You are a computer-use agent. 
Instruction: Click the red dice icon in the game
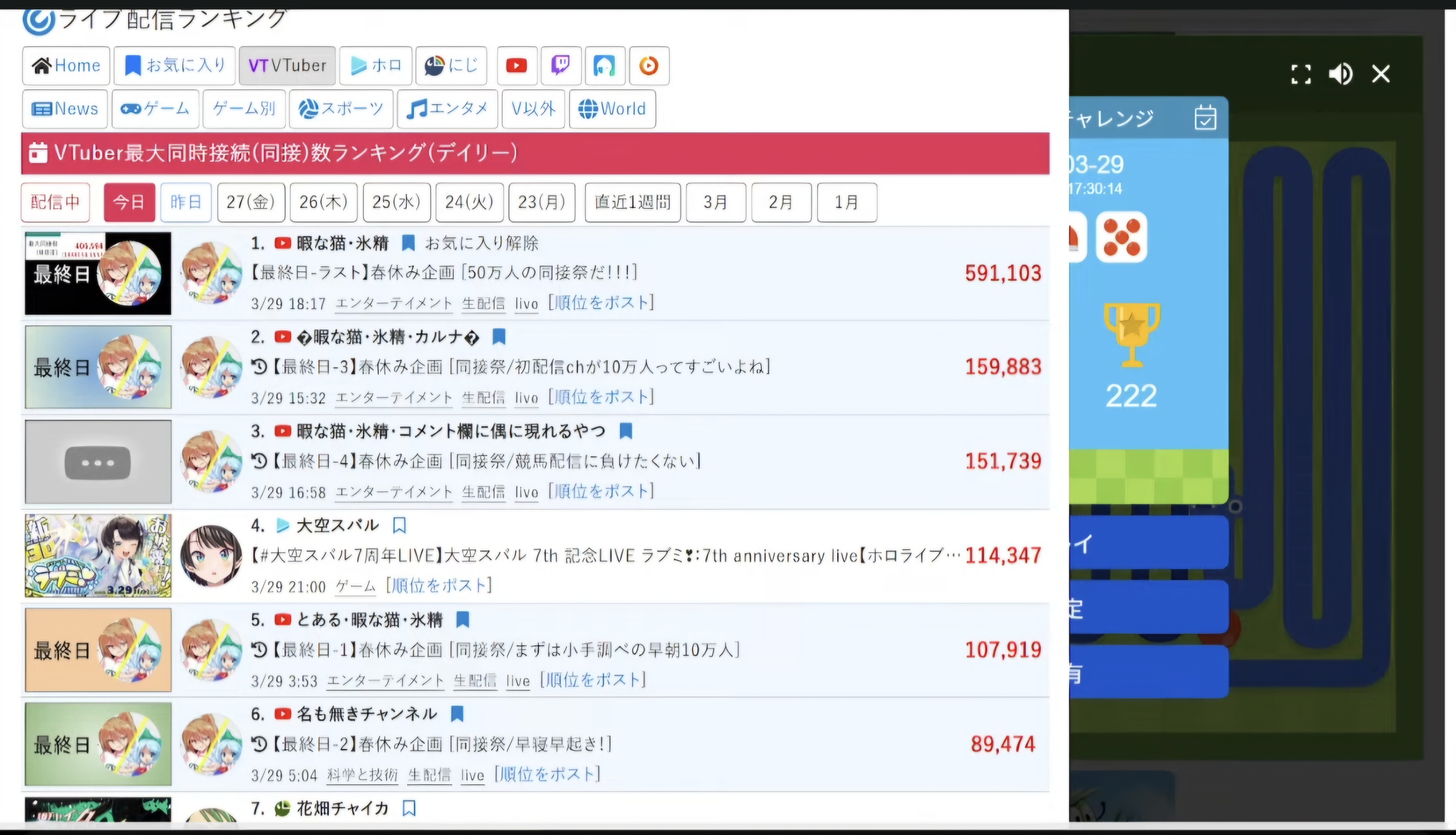1121,237
